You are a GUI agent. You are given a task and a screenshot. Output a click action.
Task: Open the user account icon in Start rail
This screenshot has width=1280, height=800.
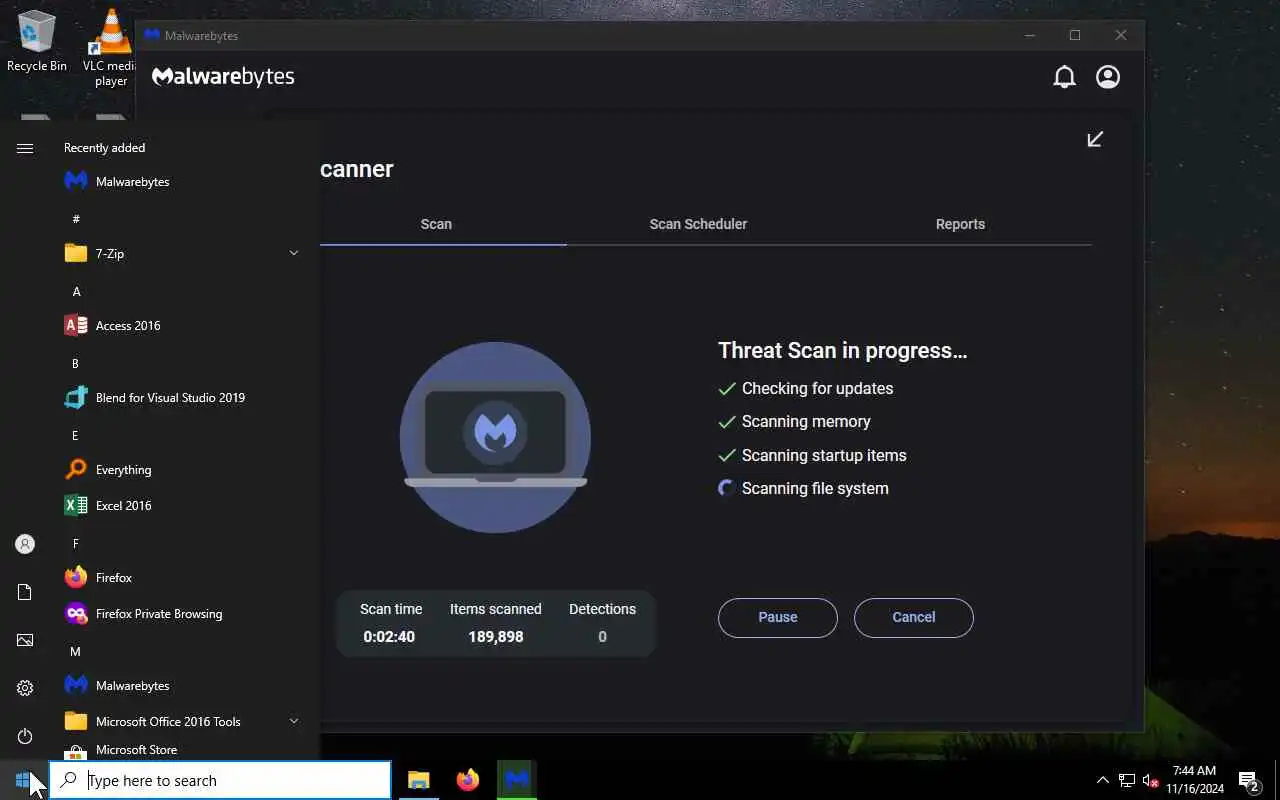click(x=25, y=544)
